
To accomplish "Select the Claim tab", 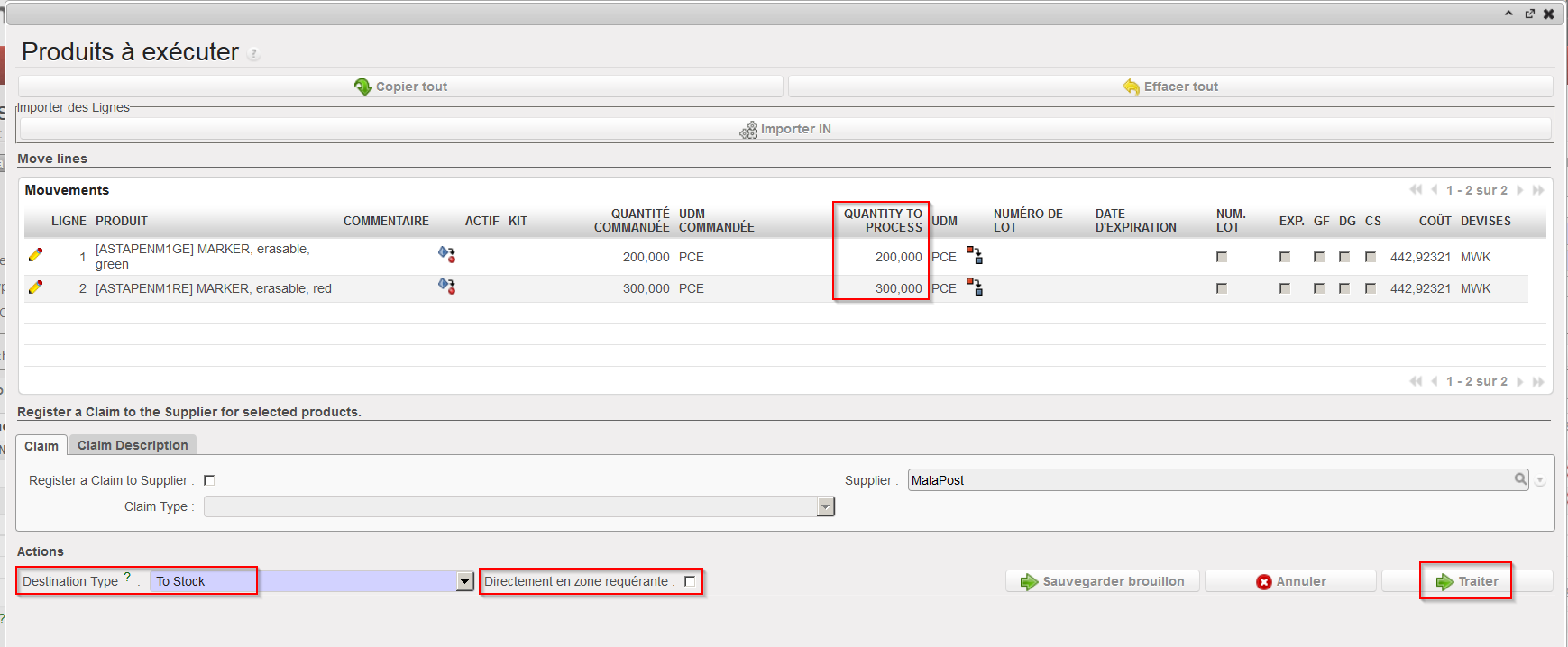I will pyautogui.click(x=41, y=446).
